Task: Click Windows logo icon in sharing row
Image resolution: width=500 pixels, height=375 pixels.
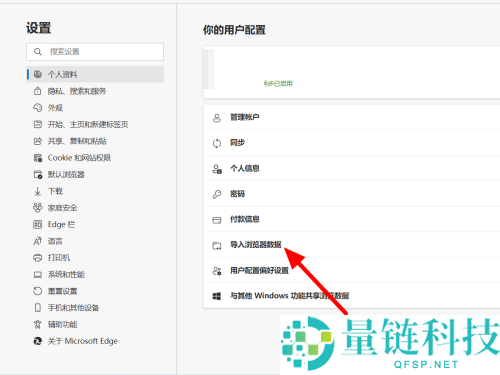Action: tap(217, 296)
